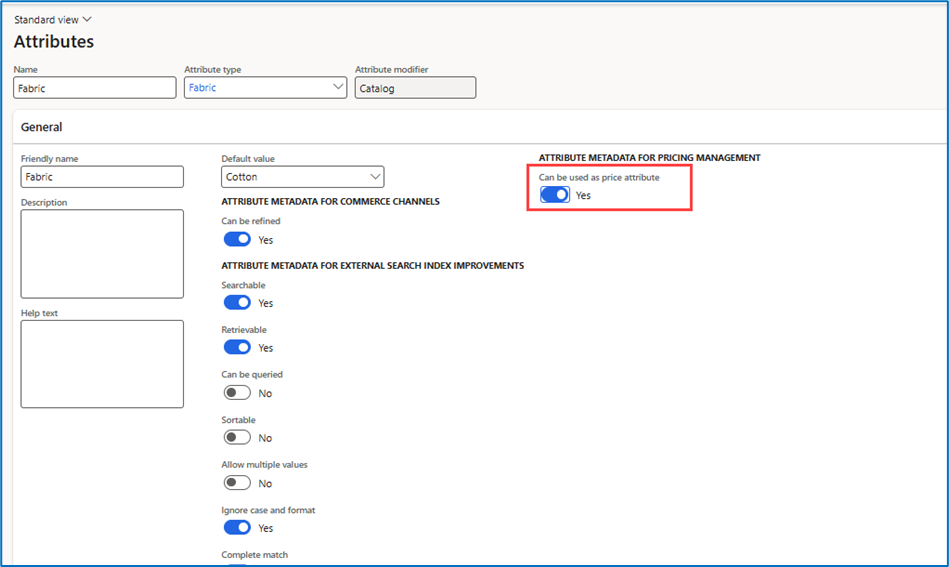Click inside the Help text area

pyautogui.click(x=102, y=363)
